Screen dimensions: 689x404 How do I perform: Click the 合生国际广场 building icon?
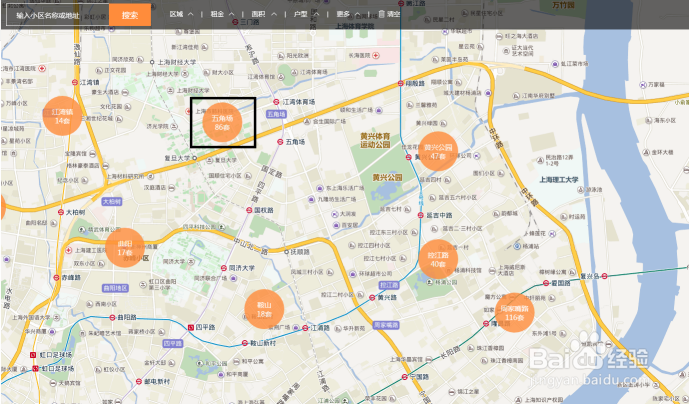coord(309,121)
